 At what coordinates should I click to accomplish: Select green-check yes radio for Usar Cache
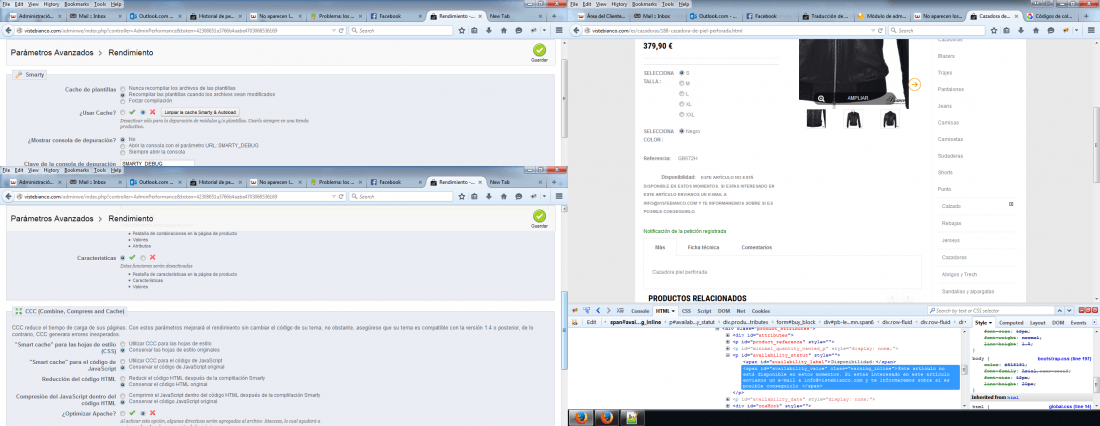(123, 112)
